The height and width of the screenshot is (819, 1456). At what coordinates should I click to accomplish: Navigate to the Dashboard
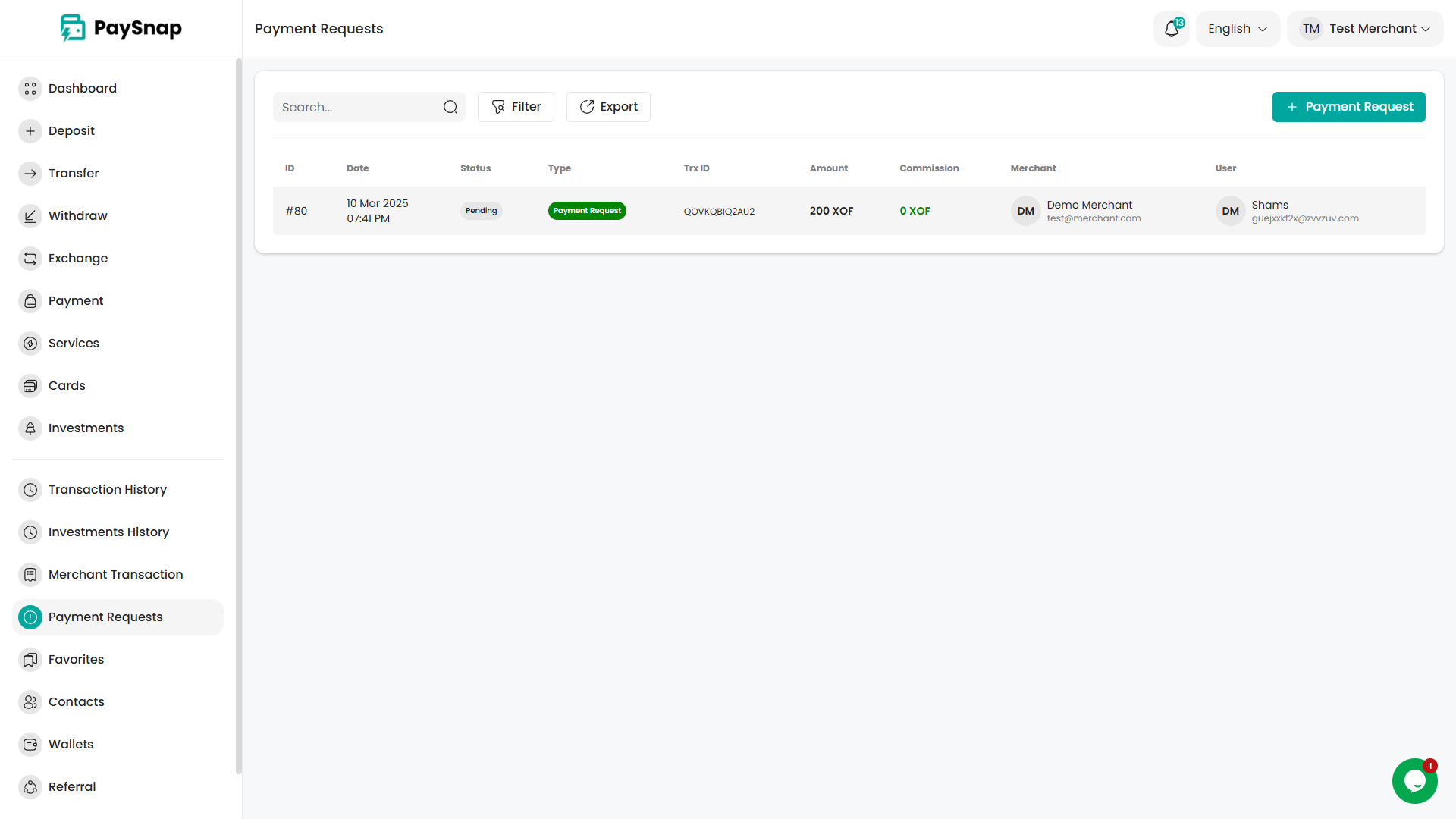82,88
